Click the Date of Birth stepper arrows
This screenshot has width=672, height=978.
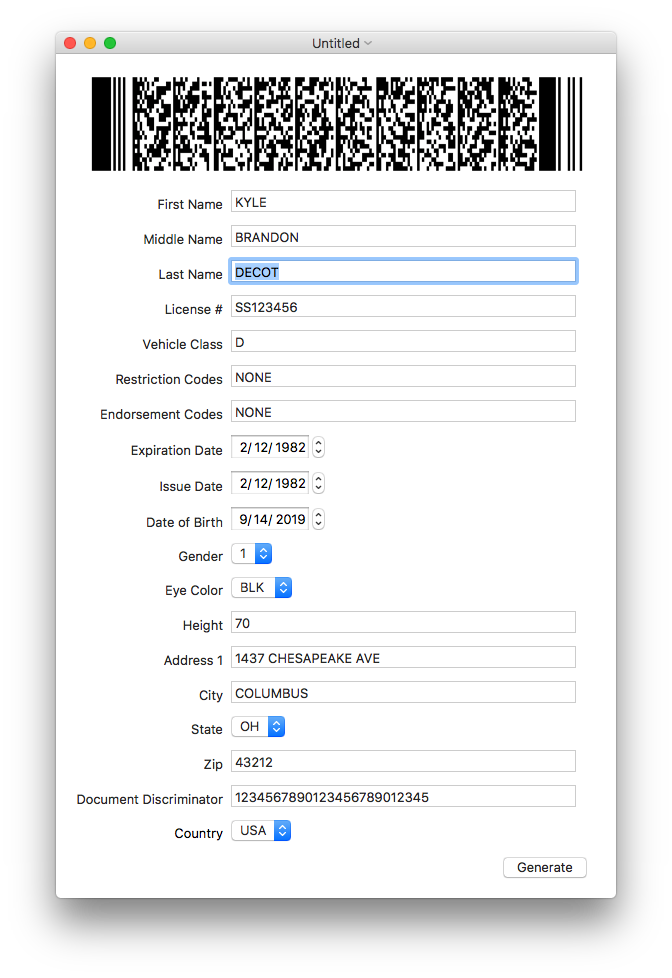point(318,519)
